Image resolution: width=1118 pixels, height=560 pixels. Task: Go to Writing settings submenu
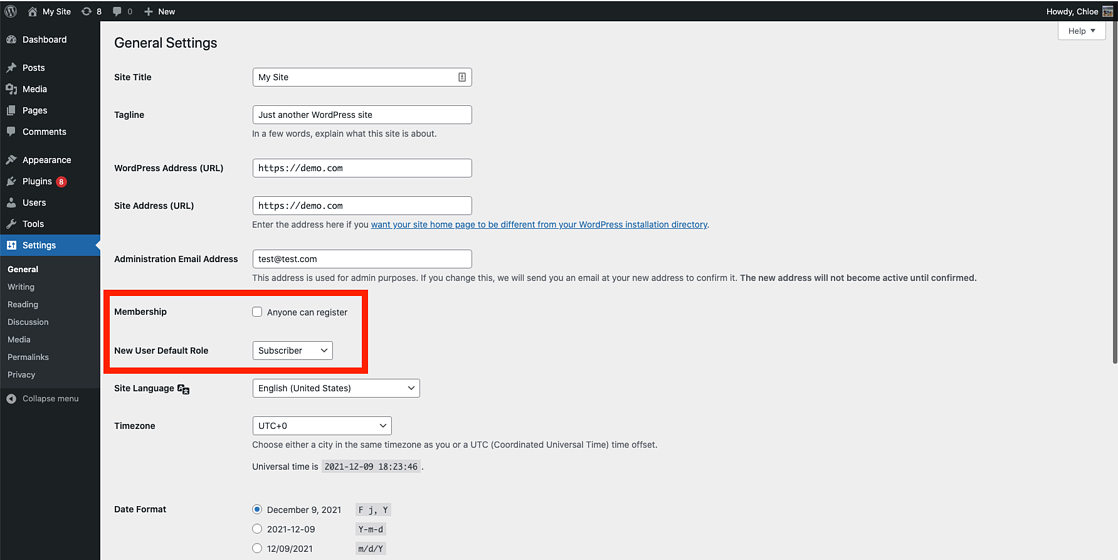tap(21, 287)
